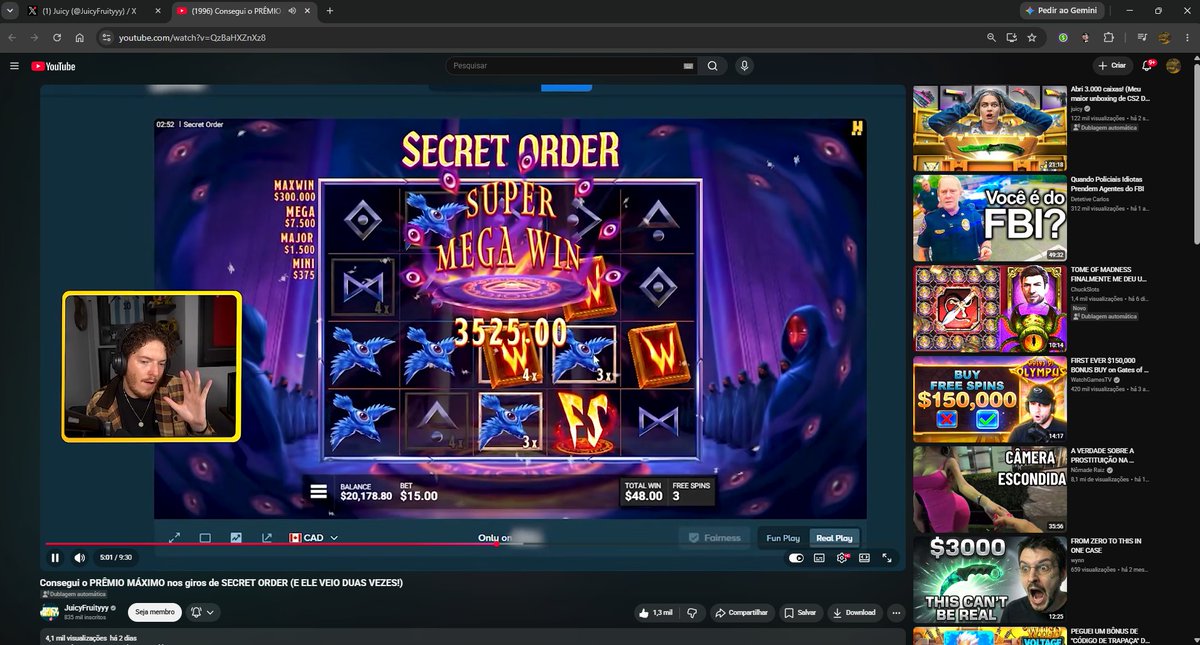Open the on-screen keyboard icon in search box
Image resolution: width=1200 pixels, height=645 pixels.
point(687,66)
